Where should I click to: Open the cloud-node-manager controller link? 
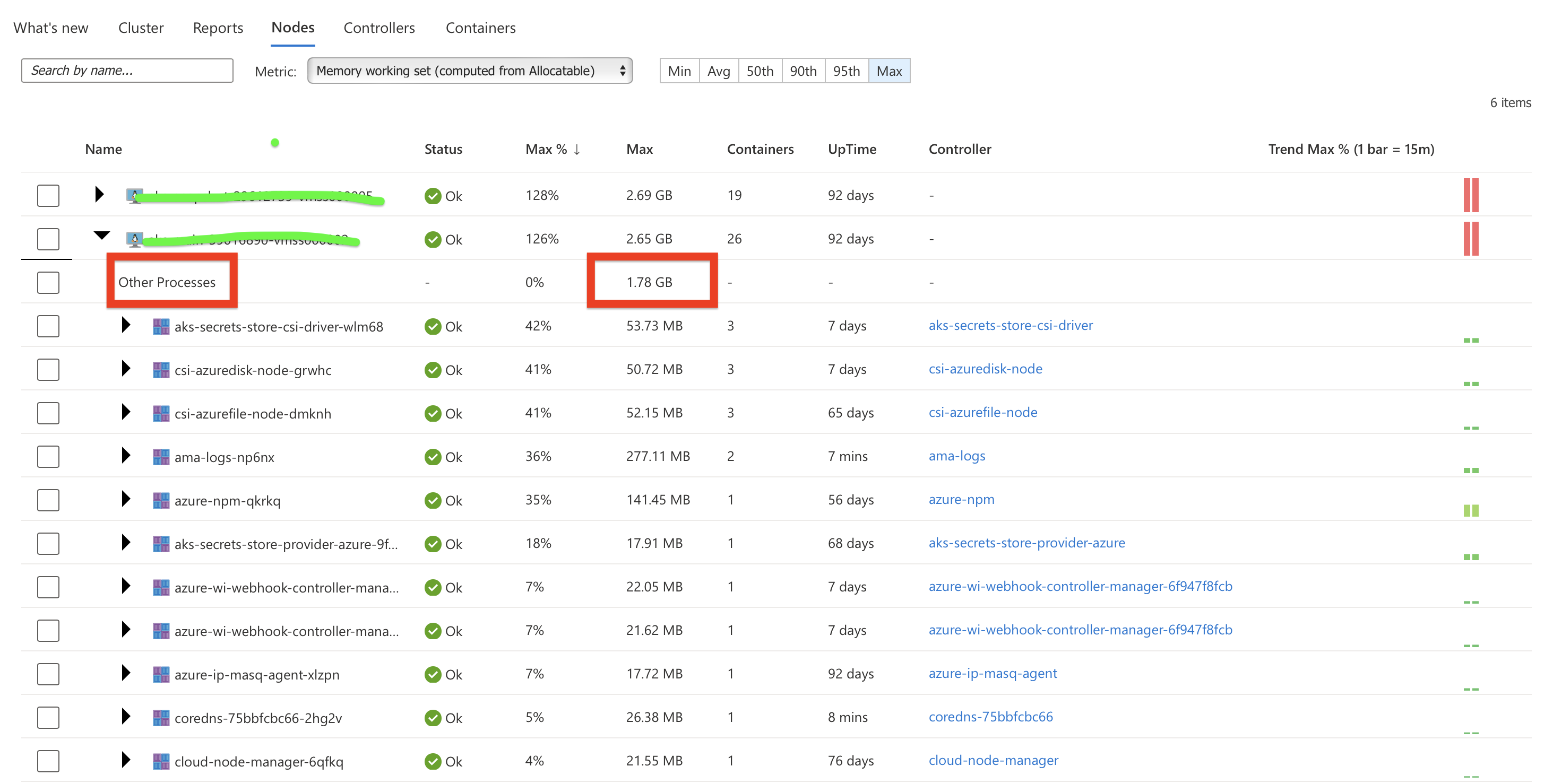(x=993, y=760)
